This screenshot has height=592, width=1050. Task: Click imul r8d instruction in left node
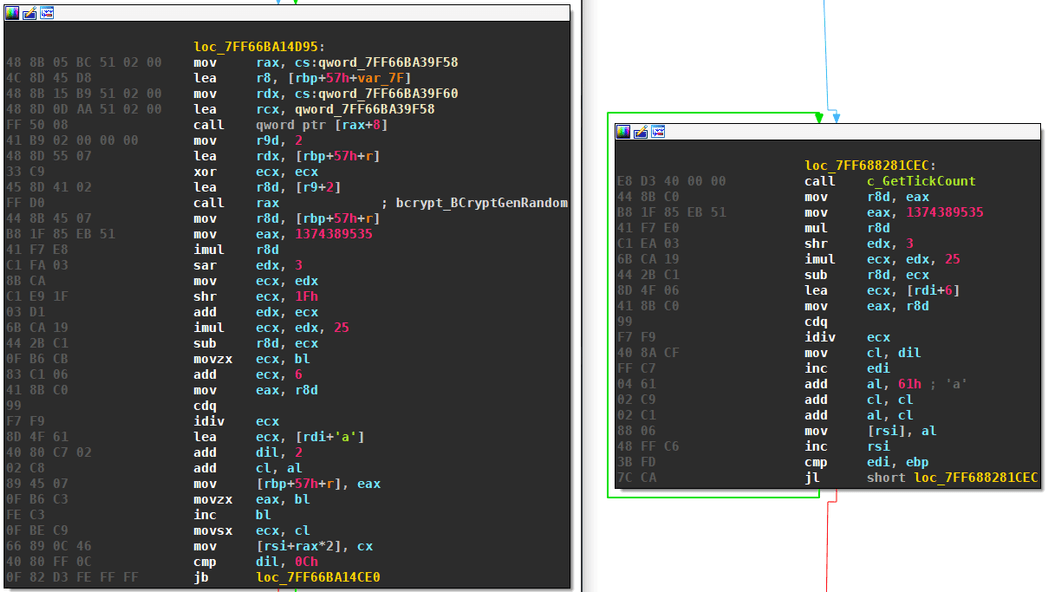(236, 250)
